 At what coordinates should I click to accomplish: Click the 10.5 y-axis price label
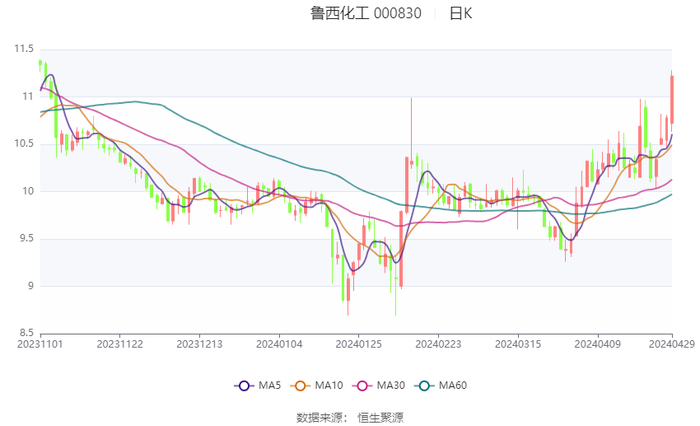click(x=24, y=143)
